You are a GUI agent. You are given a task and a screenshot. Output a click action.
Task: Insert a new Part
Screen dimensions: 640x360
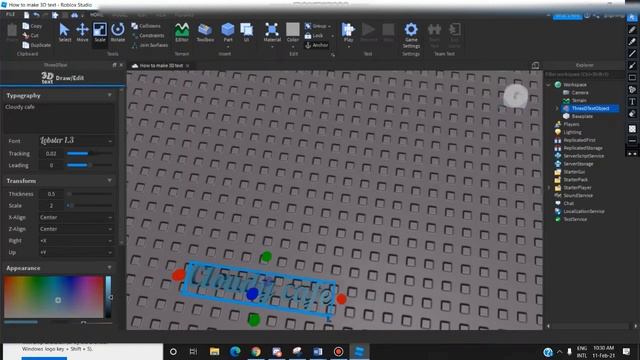click(228, 32)
